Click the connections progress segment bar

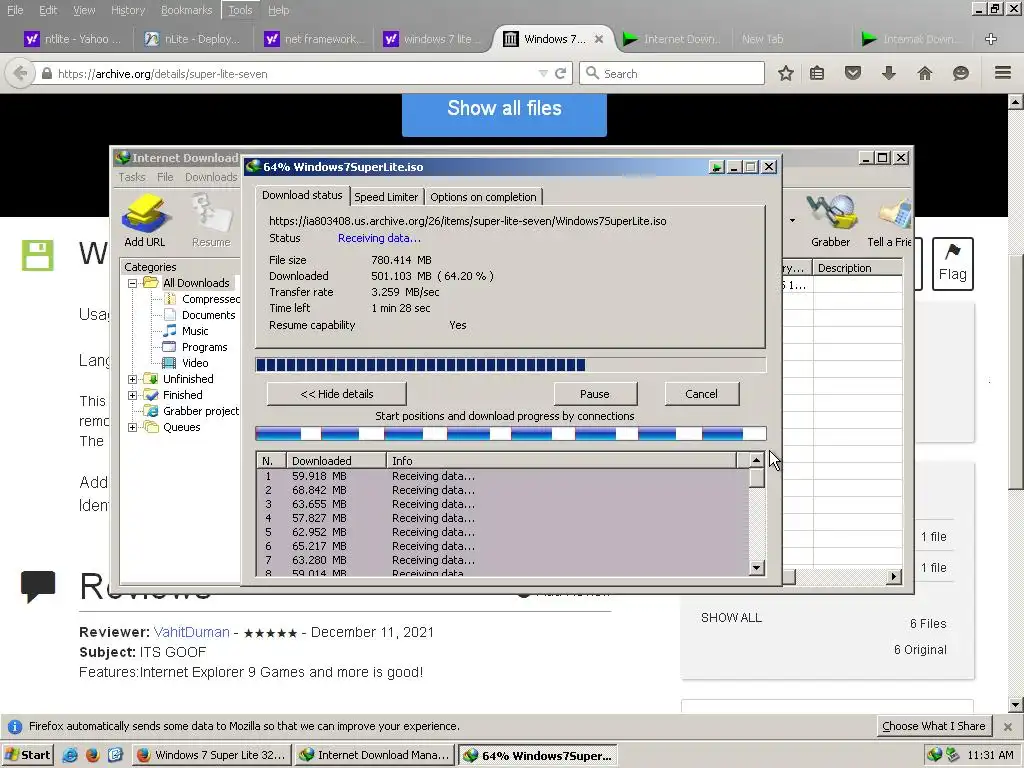pos(511,433)
